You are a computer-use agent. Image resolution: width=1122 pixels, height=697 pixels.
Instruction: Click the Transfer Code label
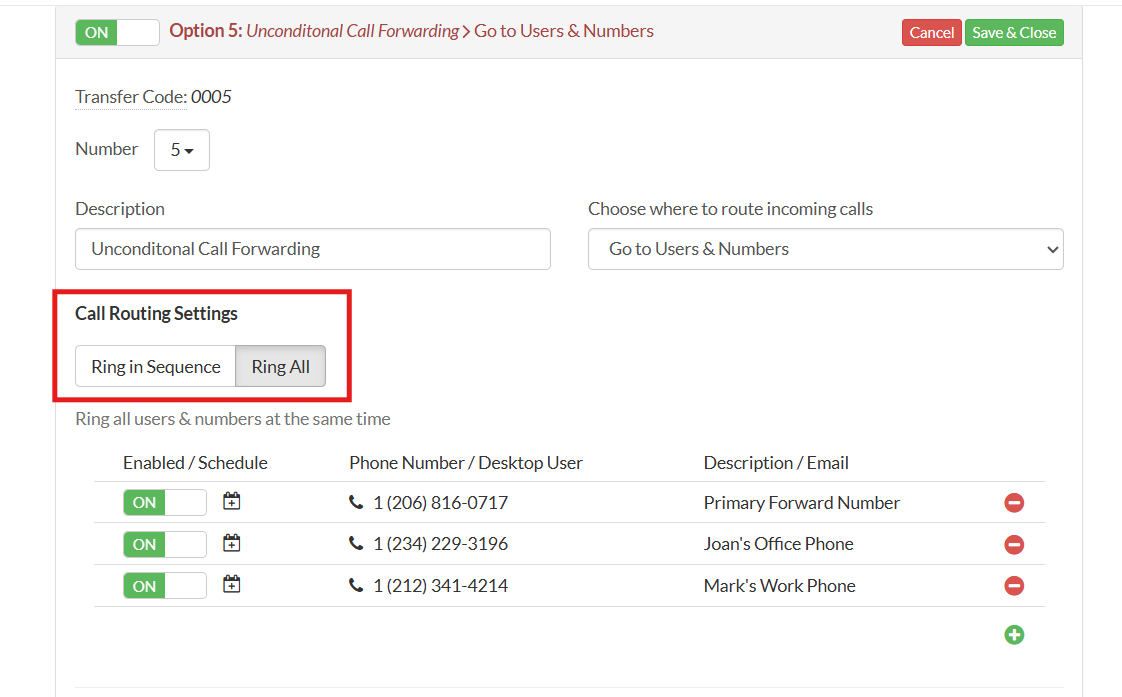130,97
